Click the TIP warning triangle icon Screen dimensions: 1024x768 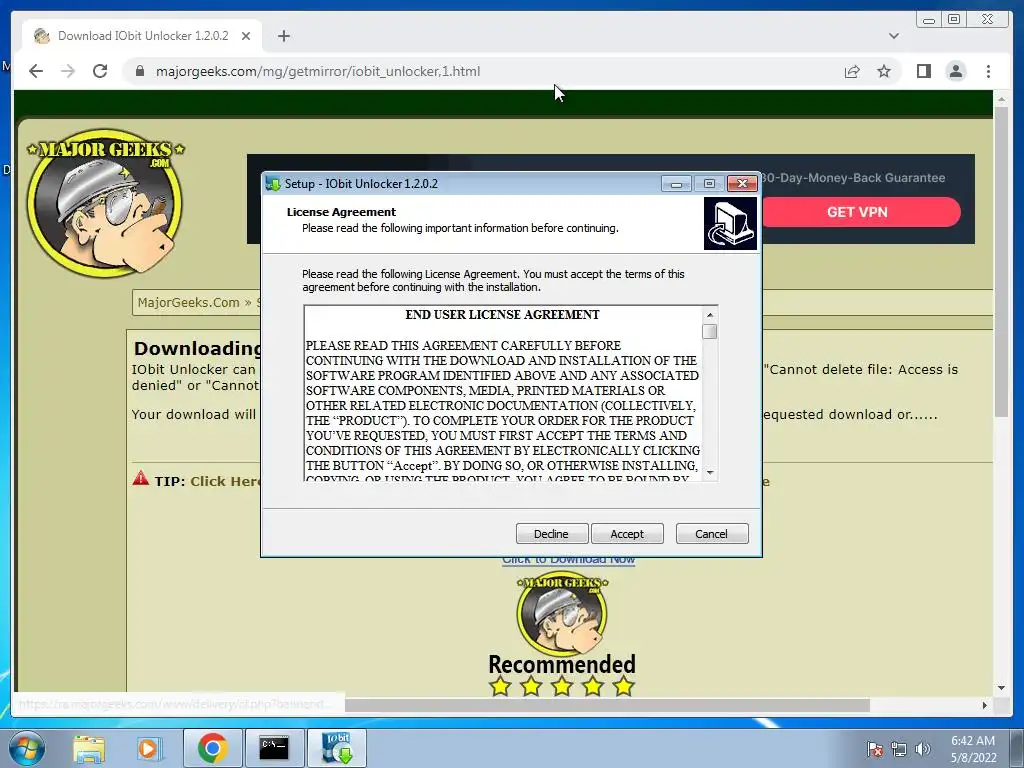pos(140,479)
